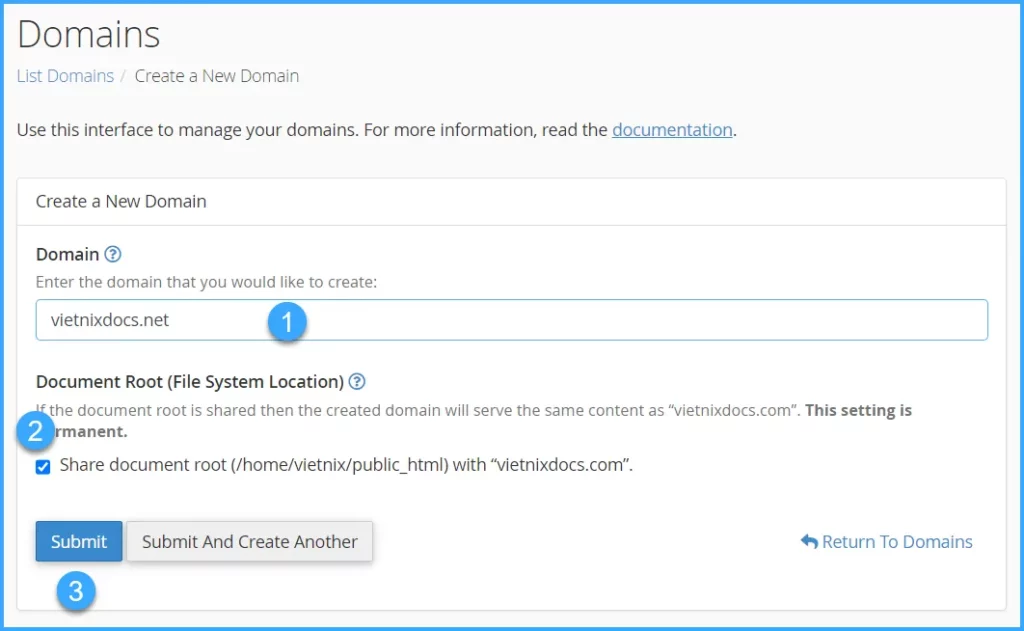
Task: Follow the Return To Domains link
Action: [x=896, y=541]
